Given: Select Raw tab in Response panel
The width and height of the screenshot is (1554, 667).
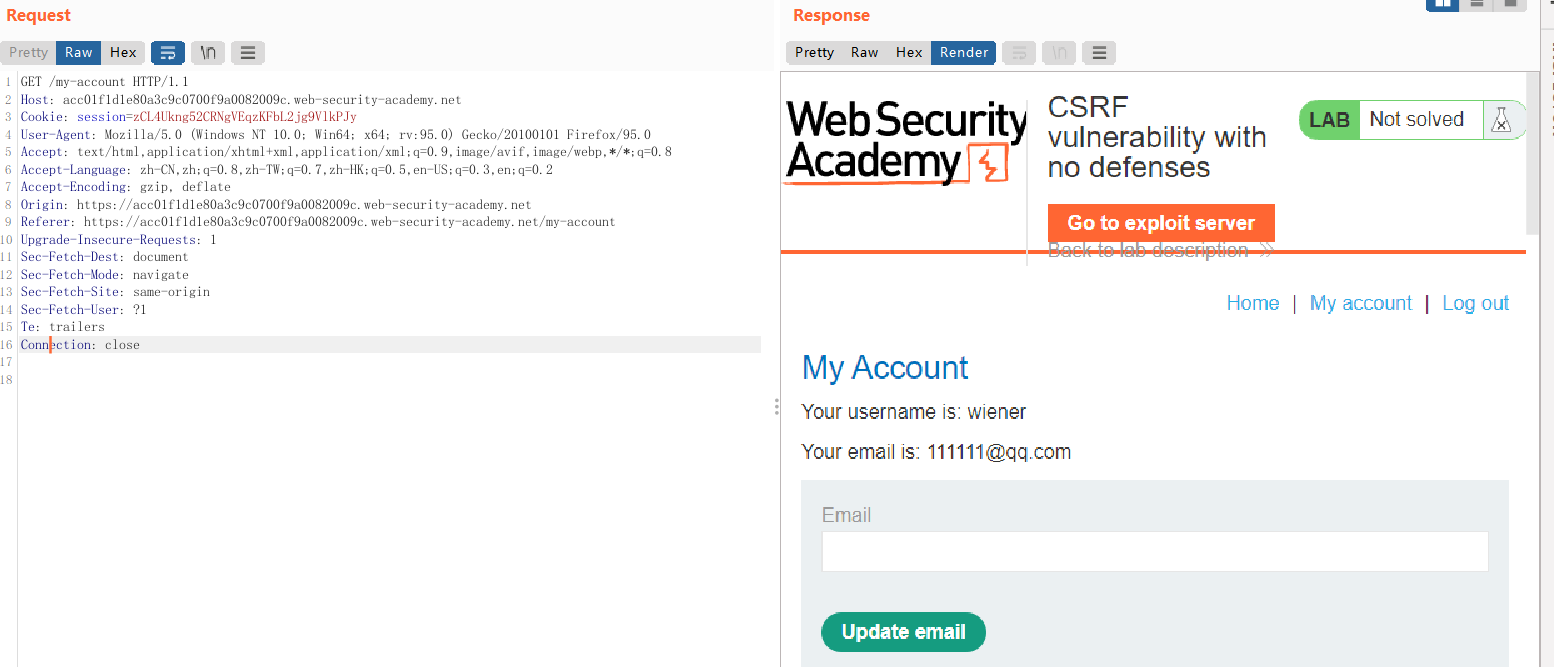Looking at the screenshot, I should pyautogui.click(x=864, y=53).
